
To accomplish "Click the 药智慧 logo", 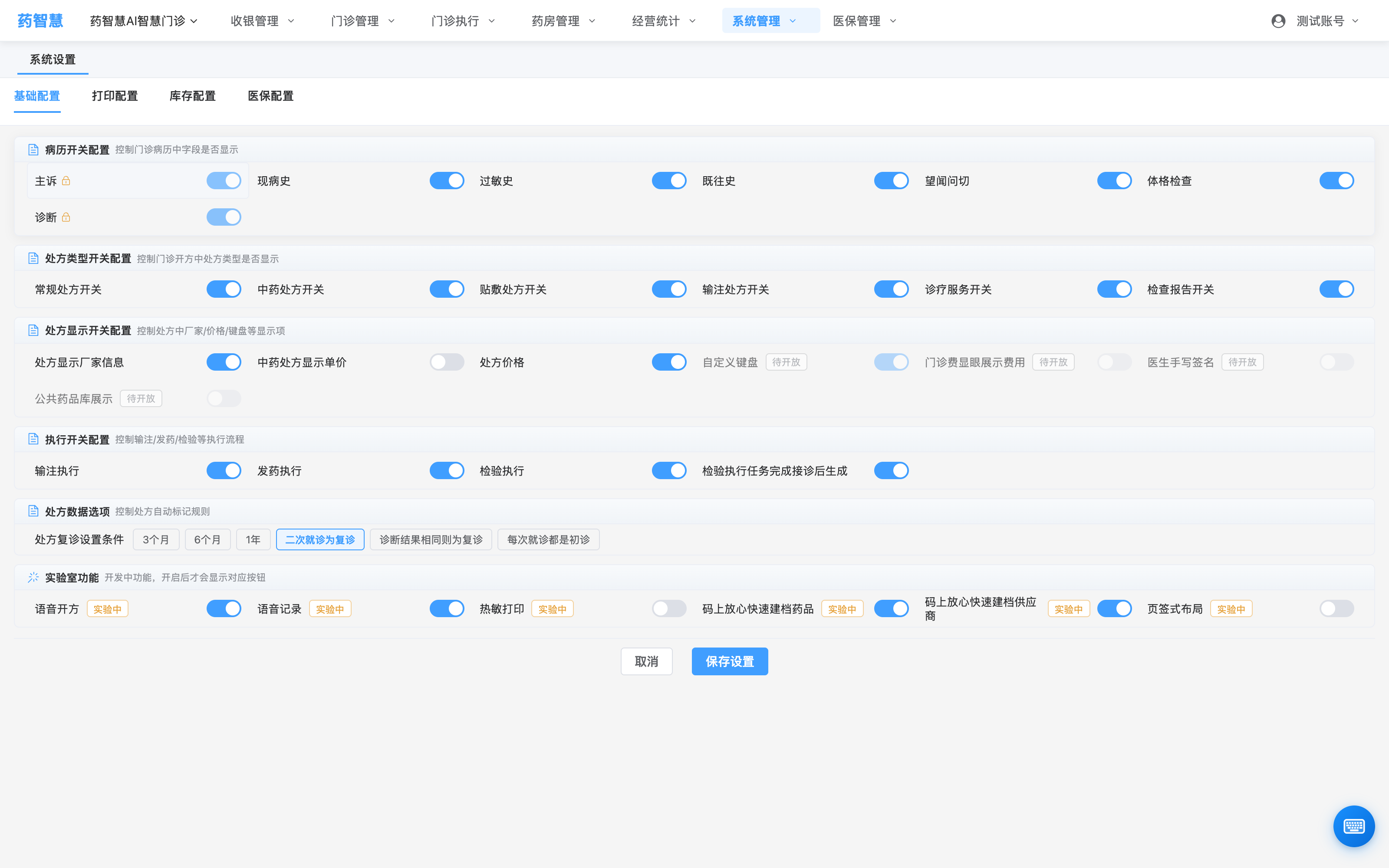I will click(40, 21).
